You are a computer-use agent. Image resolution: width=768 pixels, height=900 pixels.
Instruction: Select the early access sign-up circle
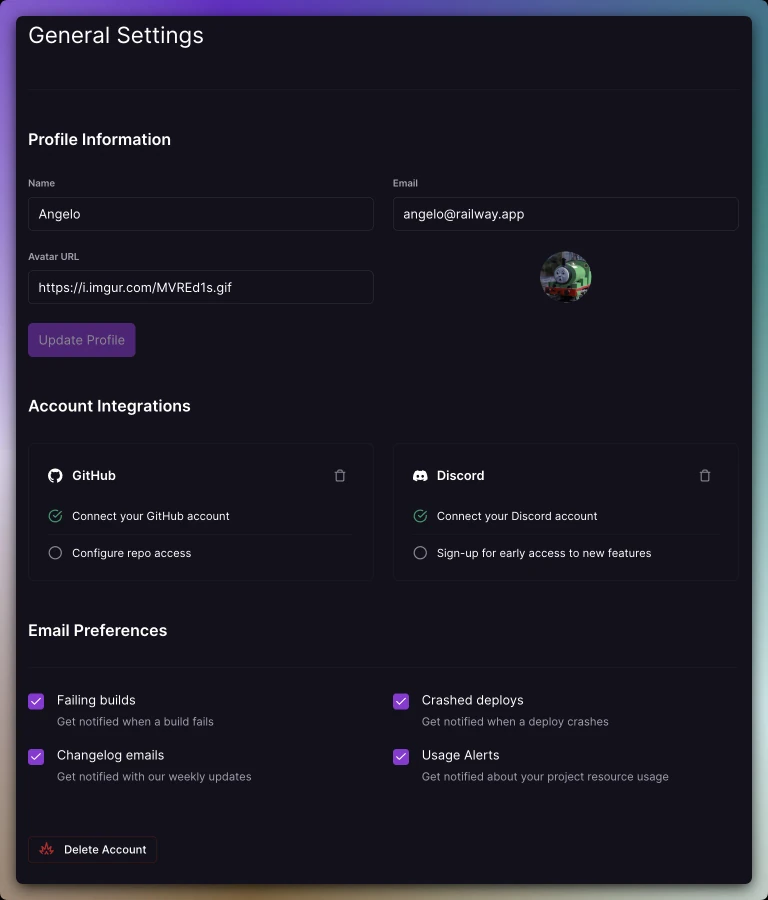pyautogui.click(x=420, y=553)
